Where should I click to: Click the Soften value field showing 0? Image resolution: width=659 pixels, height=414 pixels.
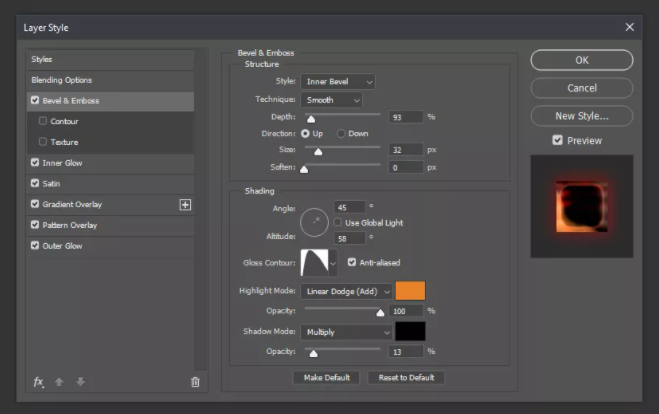pyautogui.click(x=406, y=168)
